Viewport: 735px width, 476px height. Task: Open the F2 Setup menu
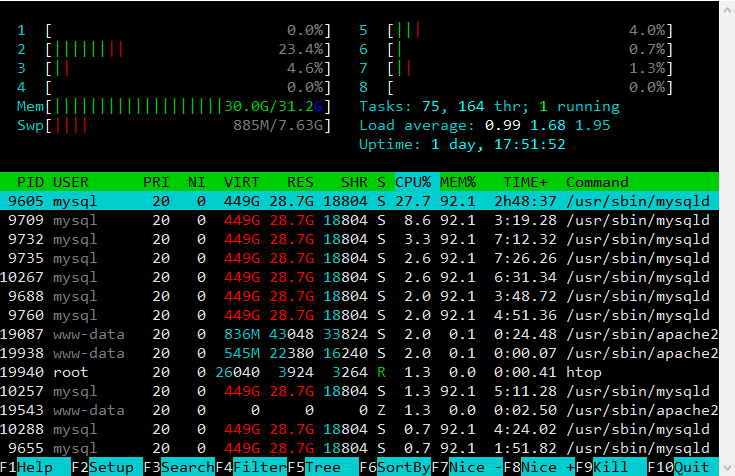tap(110, 467)
